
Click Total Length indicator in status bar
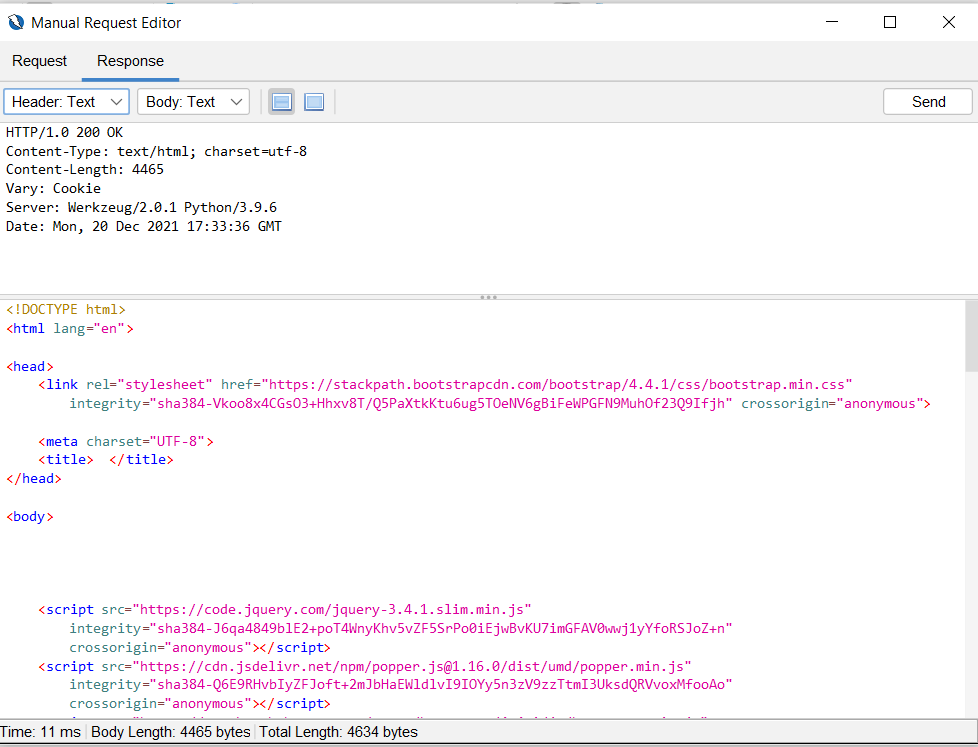pos(340,731)
